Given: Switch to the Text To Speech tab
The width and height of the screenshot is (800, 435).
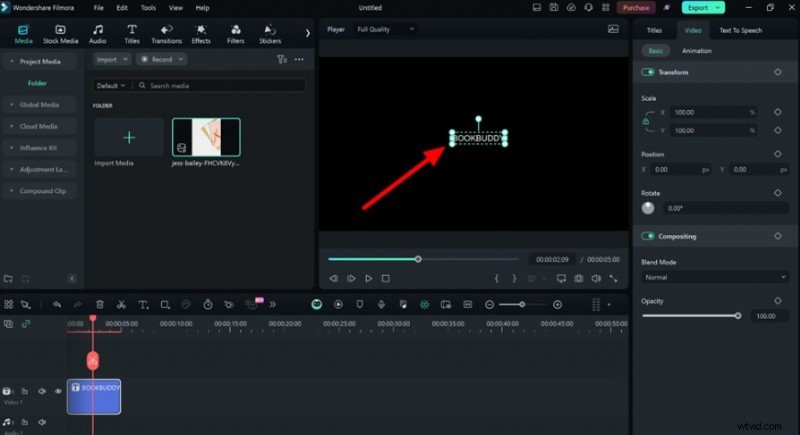Looking at the screenshot, I should pos(740,30).
